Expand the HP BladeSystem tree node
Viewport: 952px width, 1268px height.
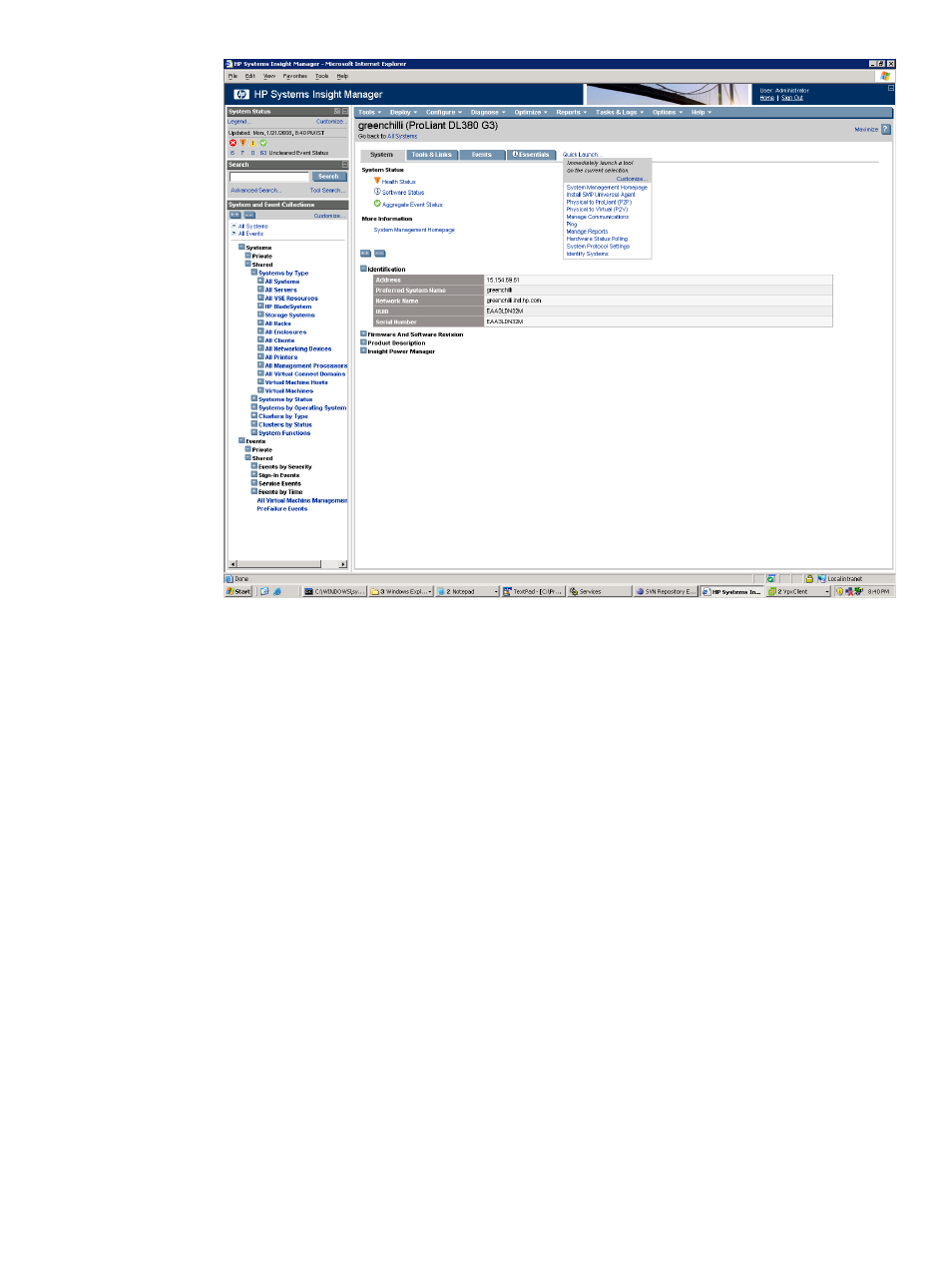coord(260,307)
